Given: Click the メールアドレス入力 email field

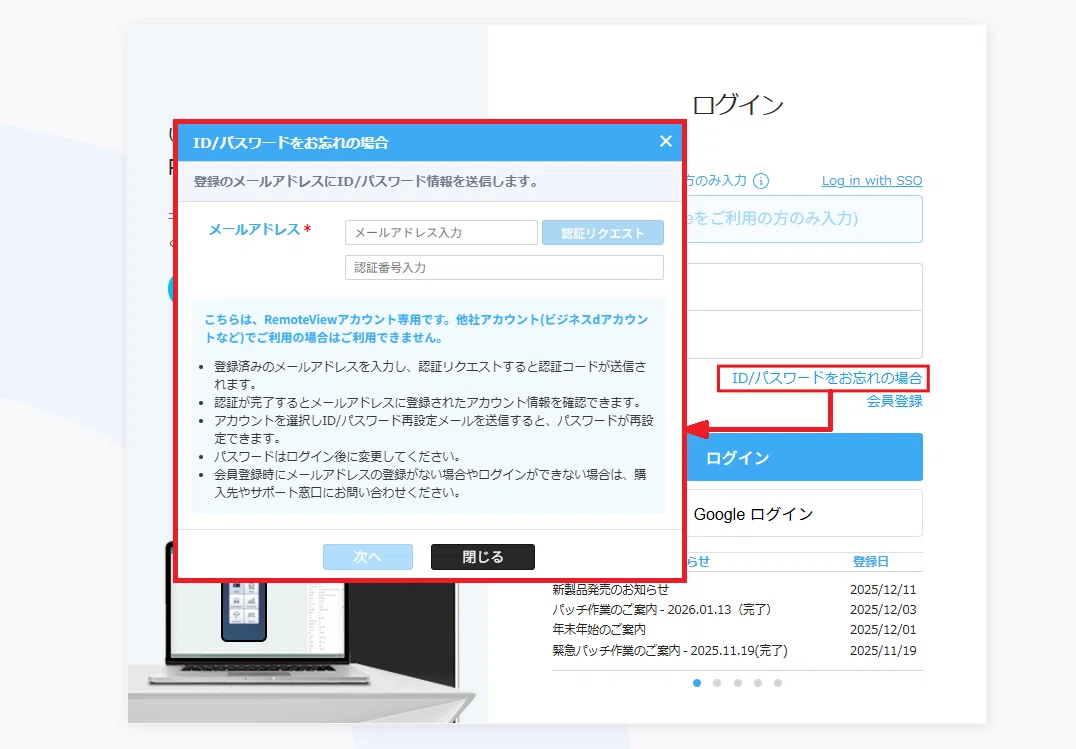Looking at the screenshot, I should tap(440, 232).
